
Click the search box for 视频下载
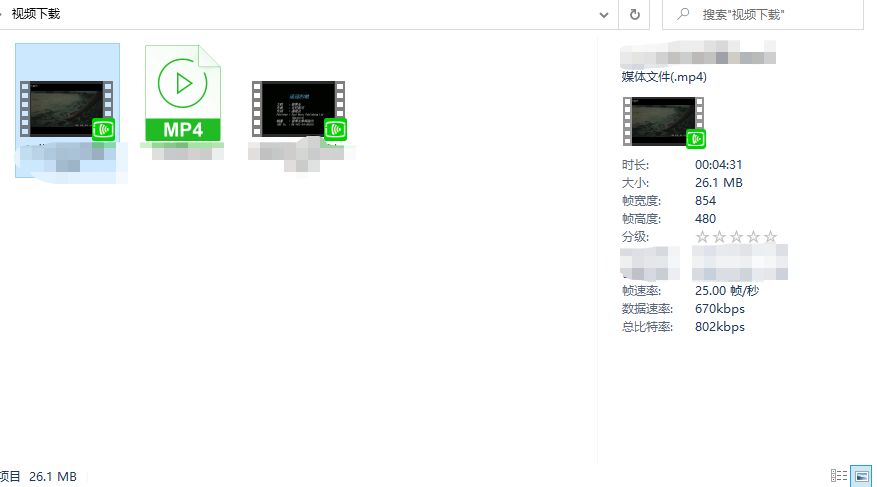click(763, 15)
